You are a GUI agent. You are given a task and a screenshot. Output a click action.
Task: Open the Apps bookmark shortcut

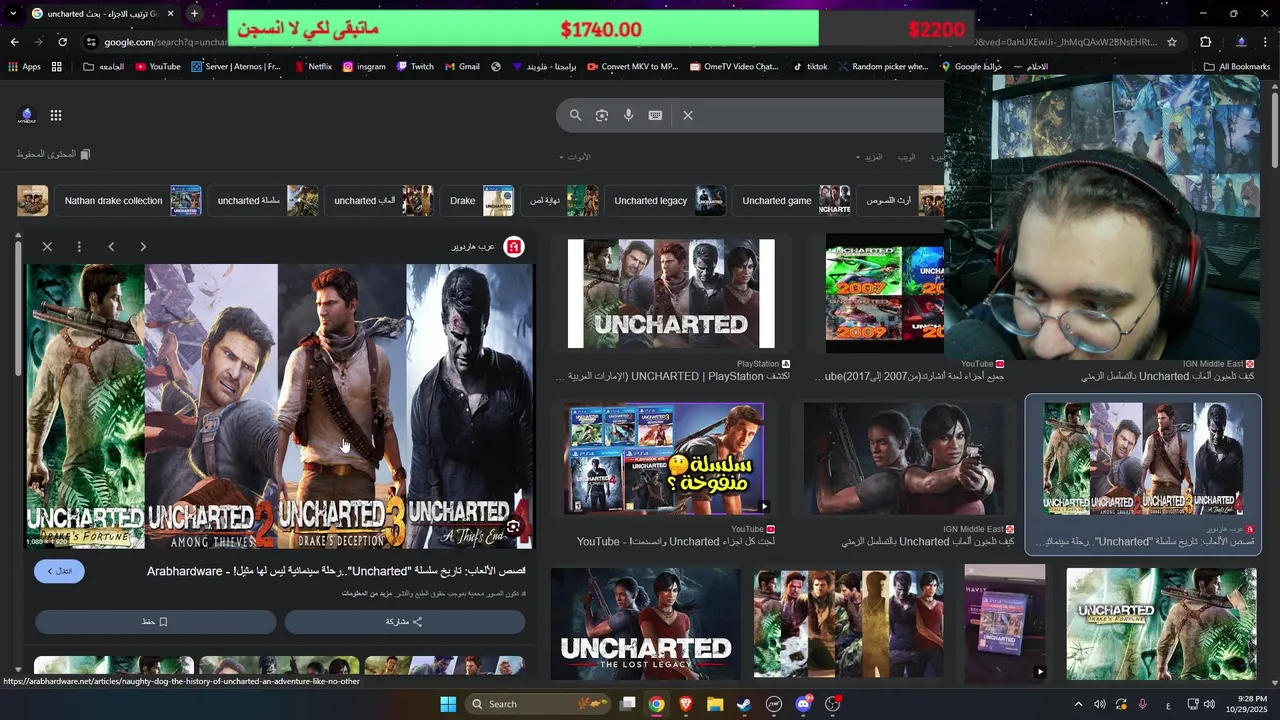click(x=25, y=67)
